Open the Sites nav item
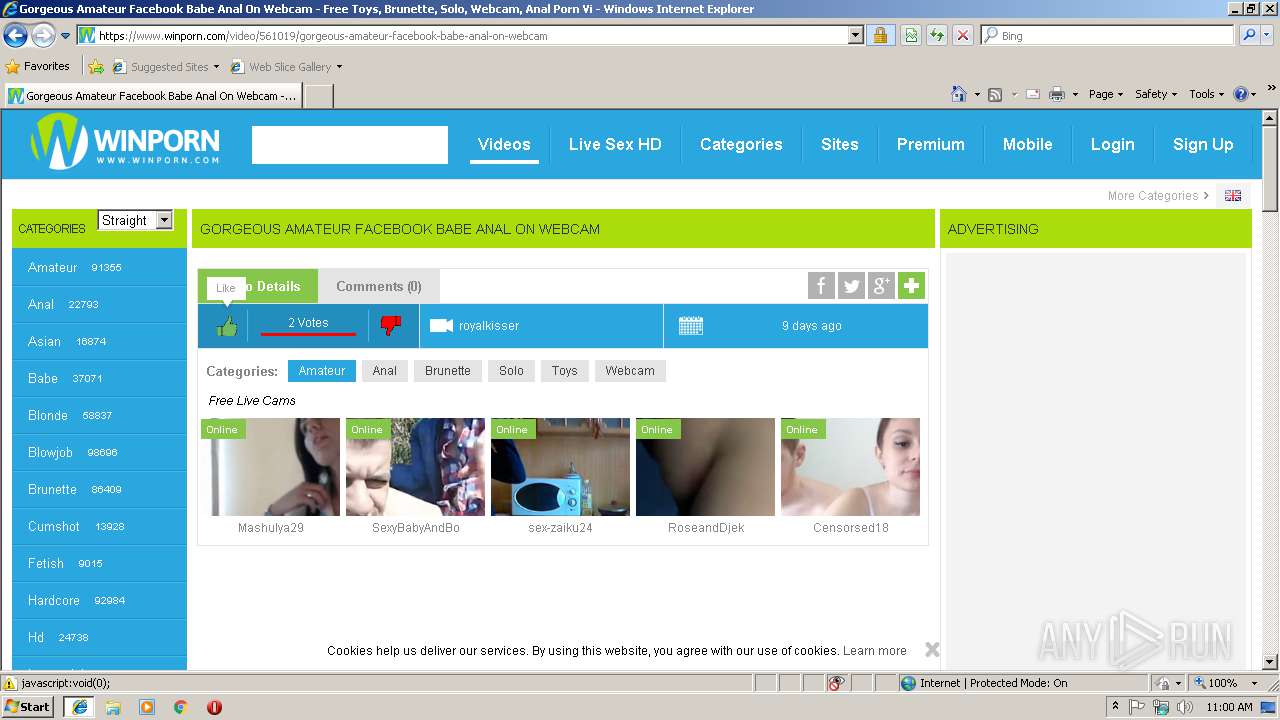The width and height of the screenshot is (1280, 720). (x=840, y=144)
